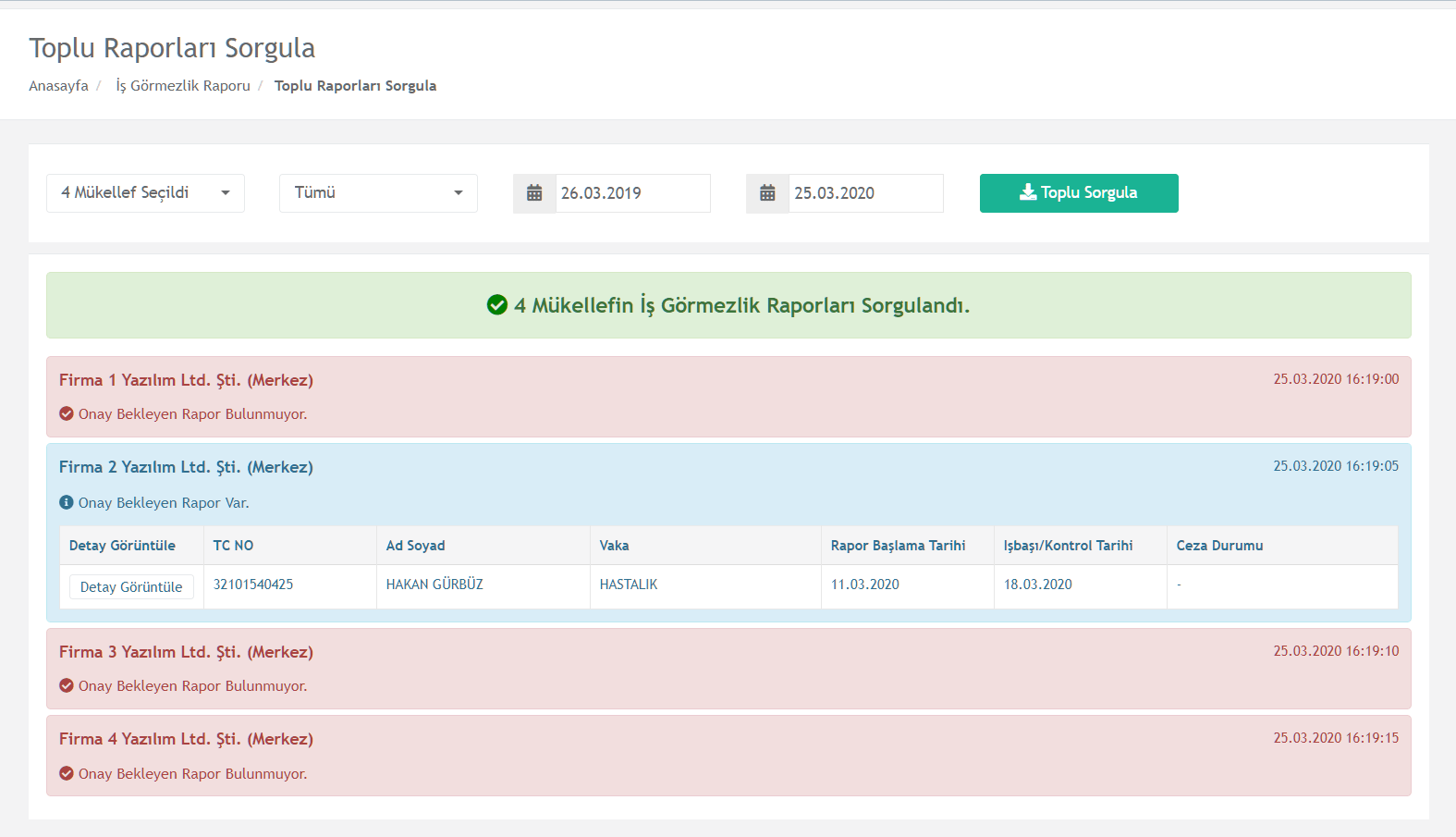1456x837 pixels.
Task: Click Detay Görüntüle button for Hakan Gürbüz
Action: coord(131,587)
